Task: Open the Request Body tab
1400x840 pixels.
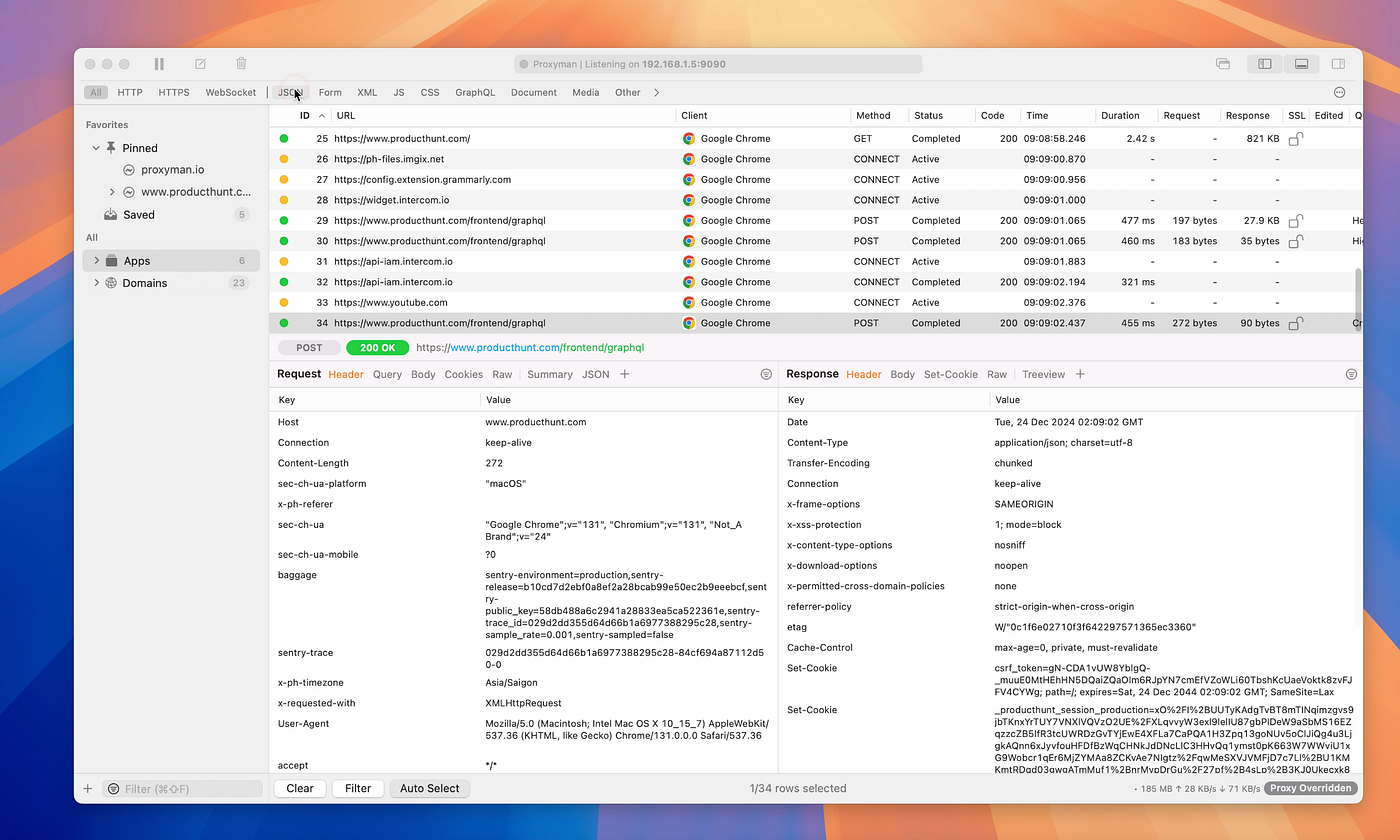Action: coord(423,374)
